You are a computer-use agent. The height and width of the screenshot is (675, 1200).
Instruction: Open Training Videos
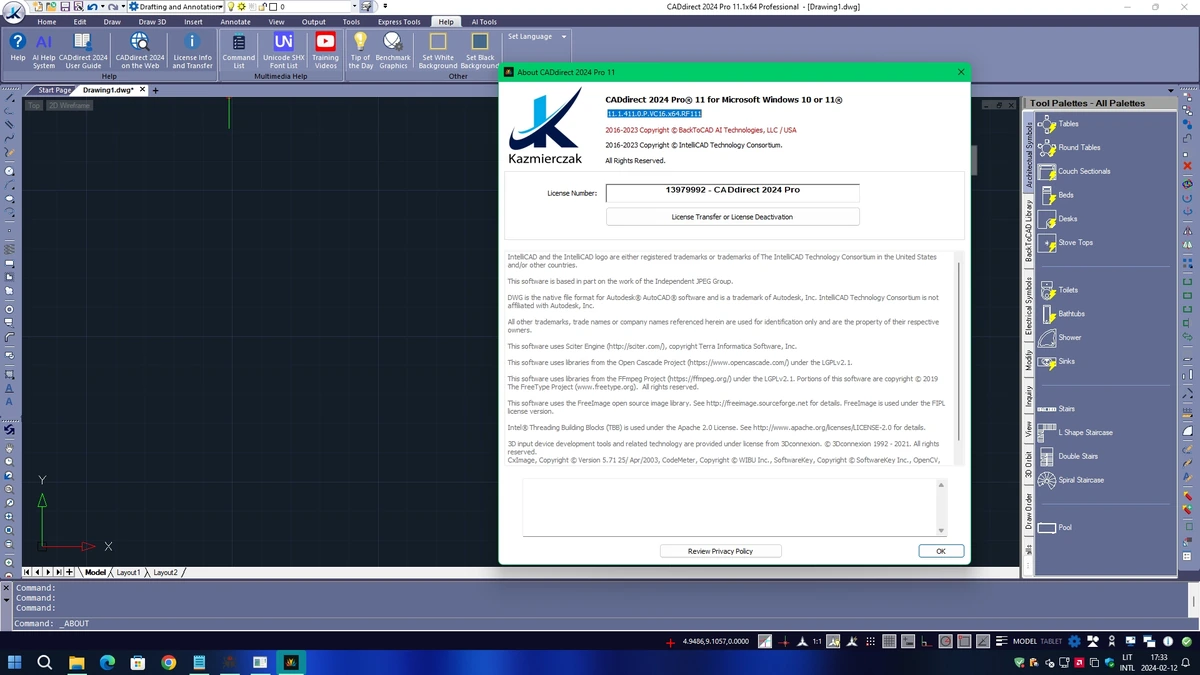click(x=325, y=49)
